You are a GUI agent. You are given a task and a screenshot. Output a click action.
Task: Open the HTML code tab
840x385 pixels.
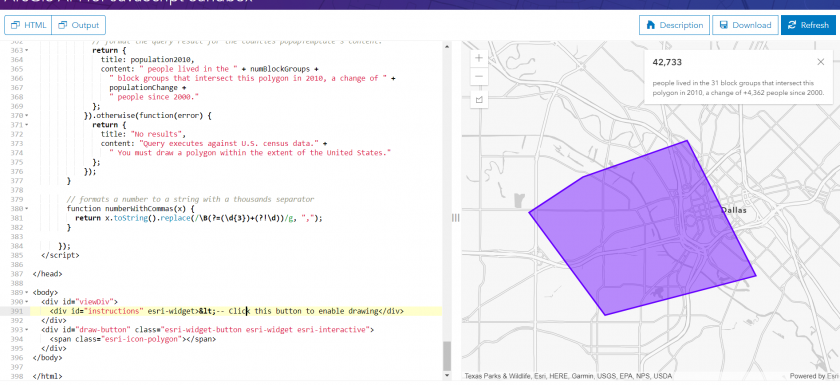pos(28,25)
